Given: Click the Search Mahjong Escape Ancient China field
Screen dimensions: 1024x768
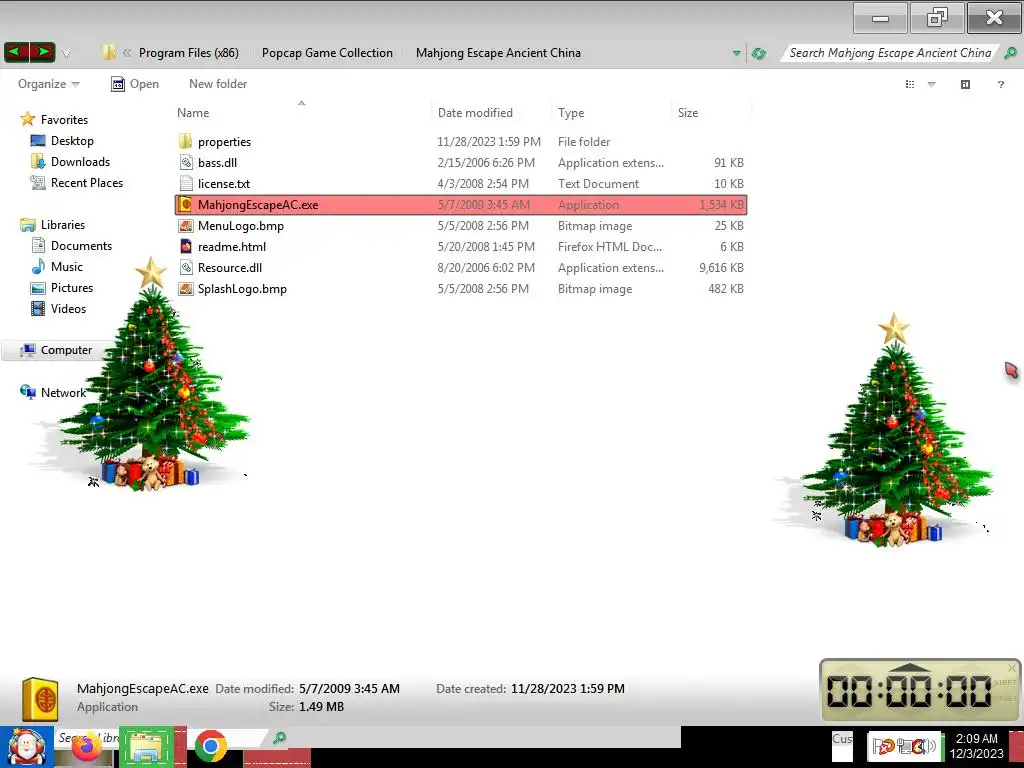Looking at the screenshot, I should pos(889,53).
